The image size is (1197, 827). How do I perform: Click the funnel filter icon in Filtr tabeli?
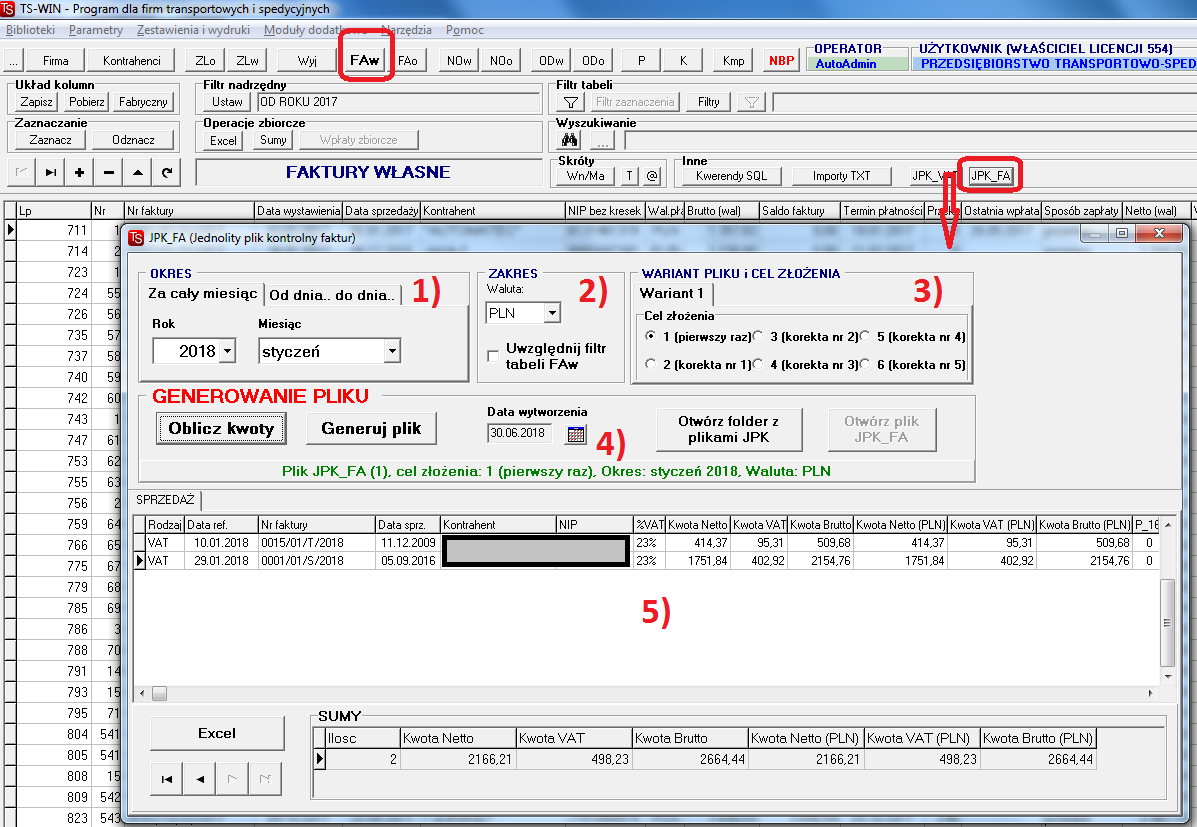570,102
